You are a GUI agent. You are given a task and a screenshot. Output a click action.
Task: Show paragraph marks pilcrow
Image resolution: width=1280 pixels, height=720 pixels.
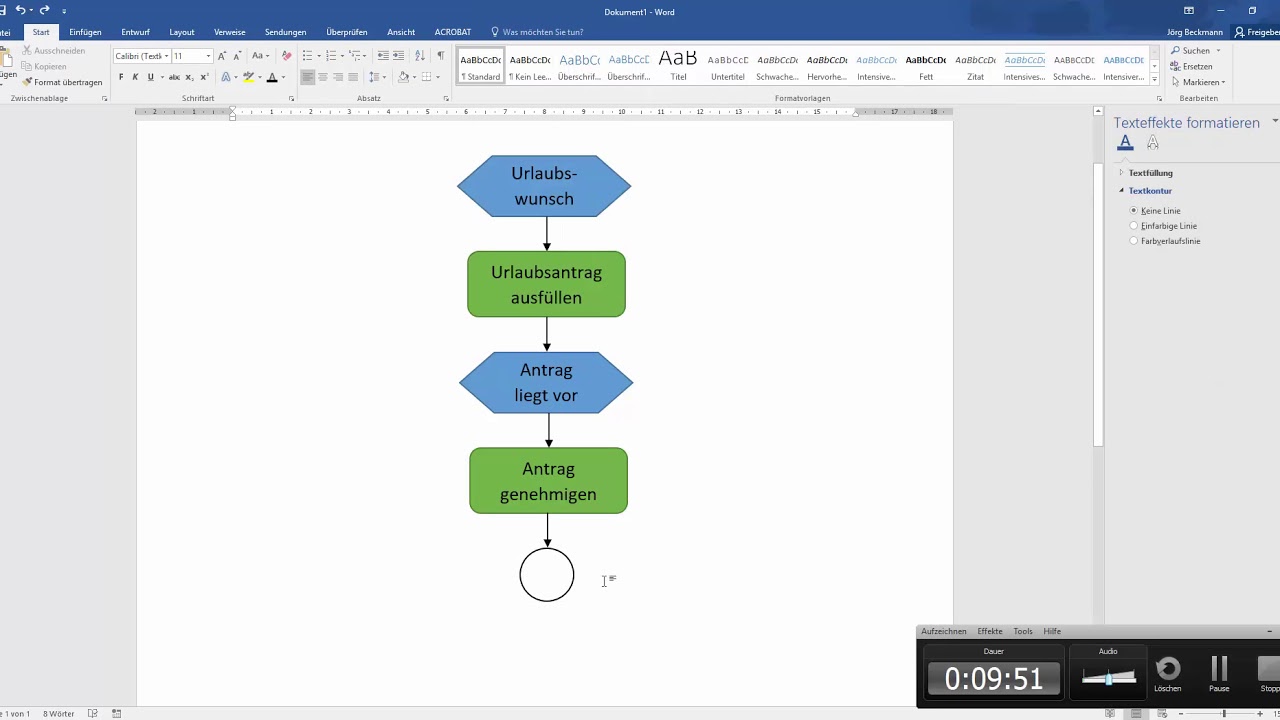click(440, 56)
